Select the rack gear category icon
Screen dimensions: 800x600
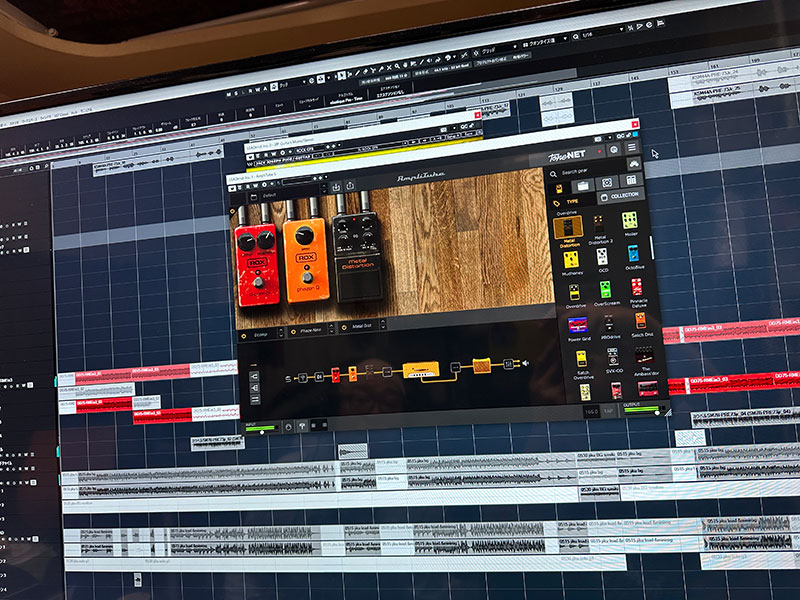tap(630, 180)
